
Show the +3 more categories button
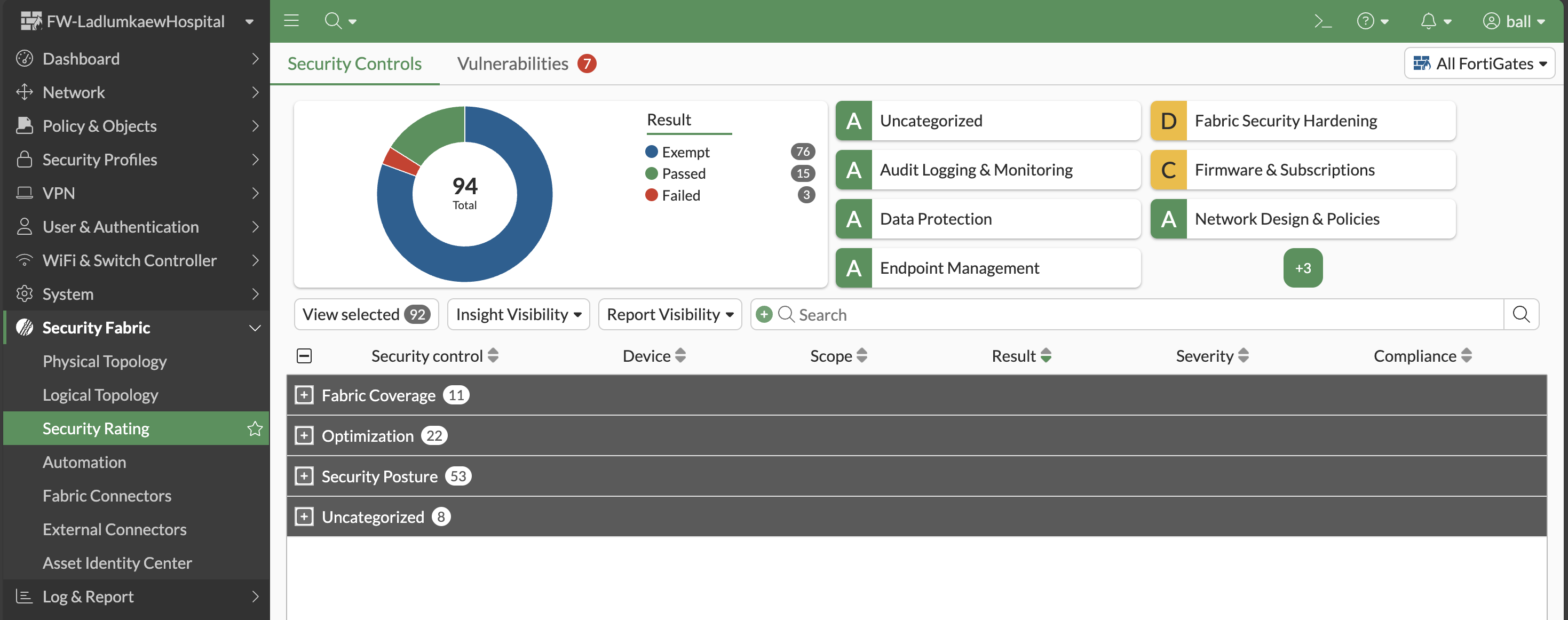pyautogui.click(x=1303, y=268)
